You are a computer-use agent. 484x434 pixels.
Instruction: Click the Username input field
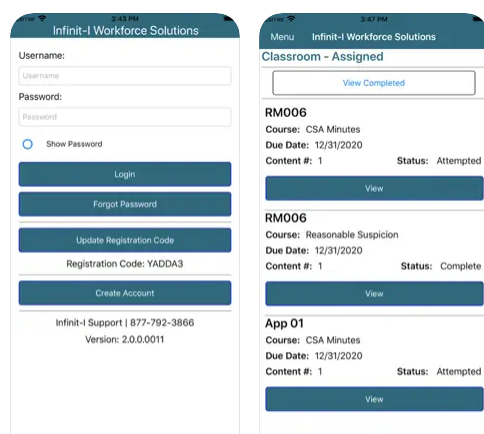pyautogui.click(x=125, y=76)
